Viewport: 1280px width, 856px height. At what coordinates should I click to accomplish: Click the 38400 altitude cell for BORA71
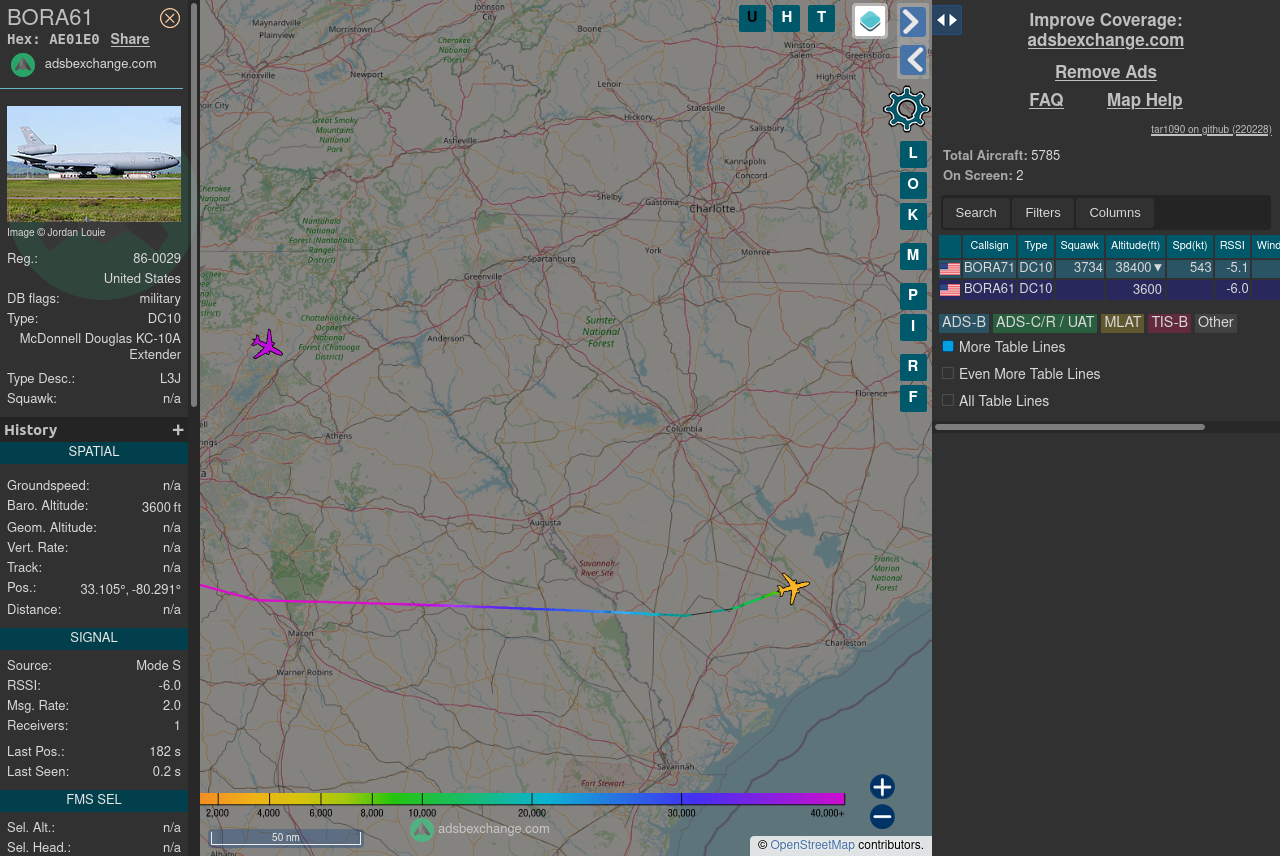click(1135, 268)
